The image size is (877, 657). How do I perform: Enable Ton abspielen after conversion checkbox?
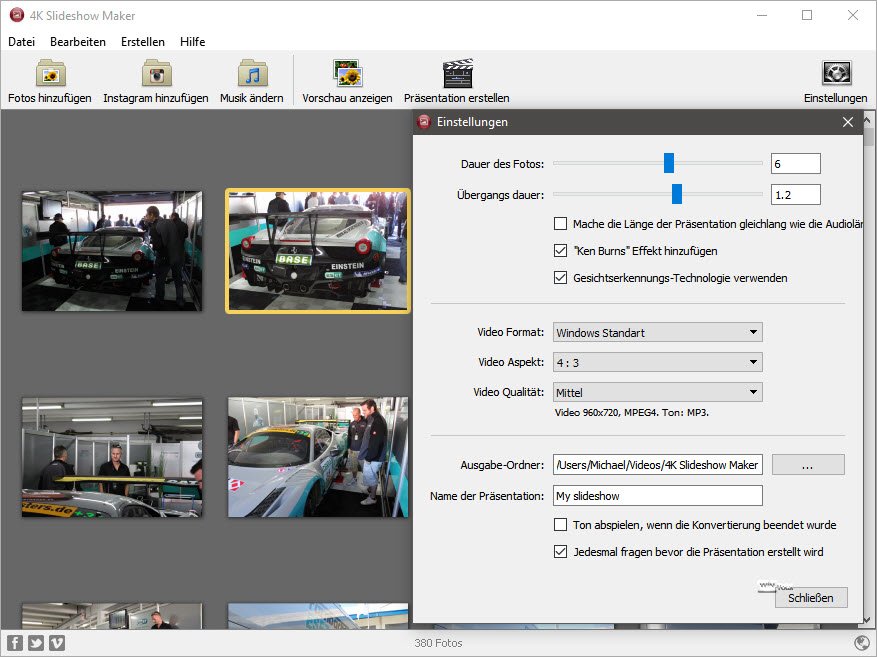point(561,525)
